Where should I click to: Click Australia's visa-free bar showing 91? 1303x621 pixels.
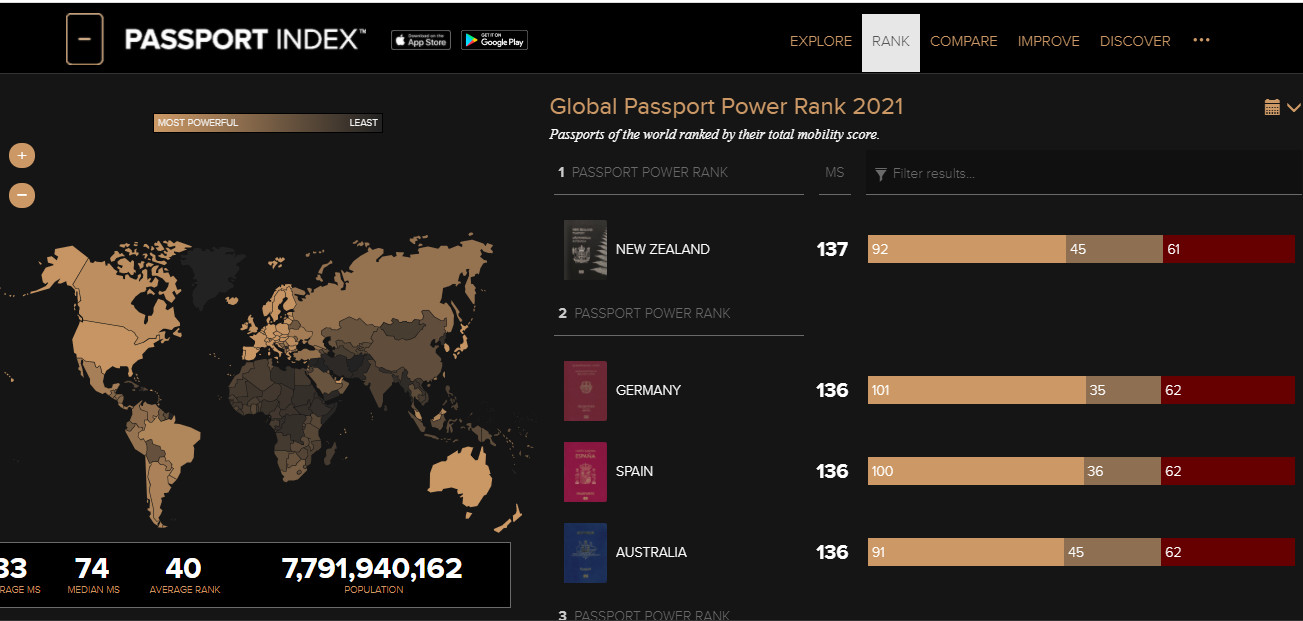point(966,552)
